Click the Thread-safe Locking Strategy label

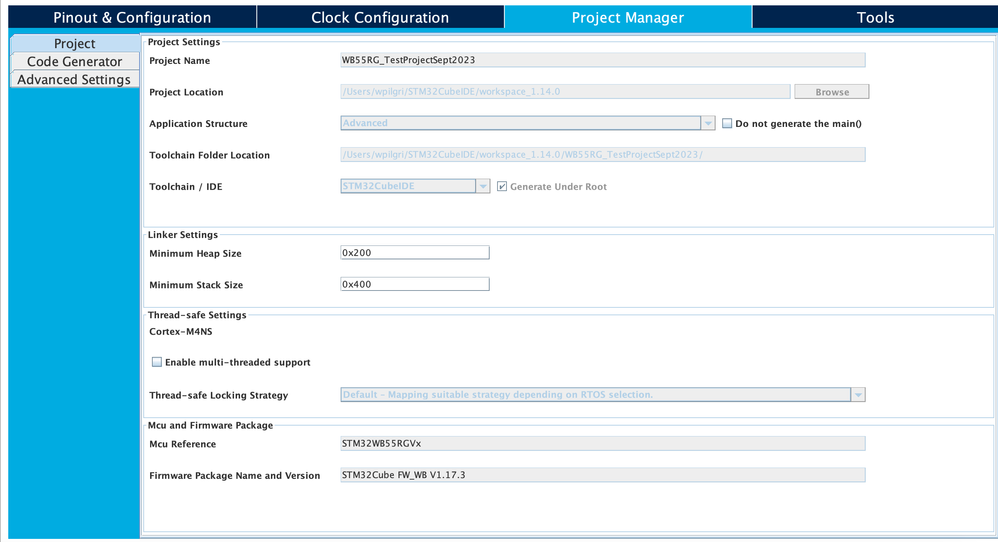pos(218,395)
